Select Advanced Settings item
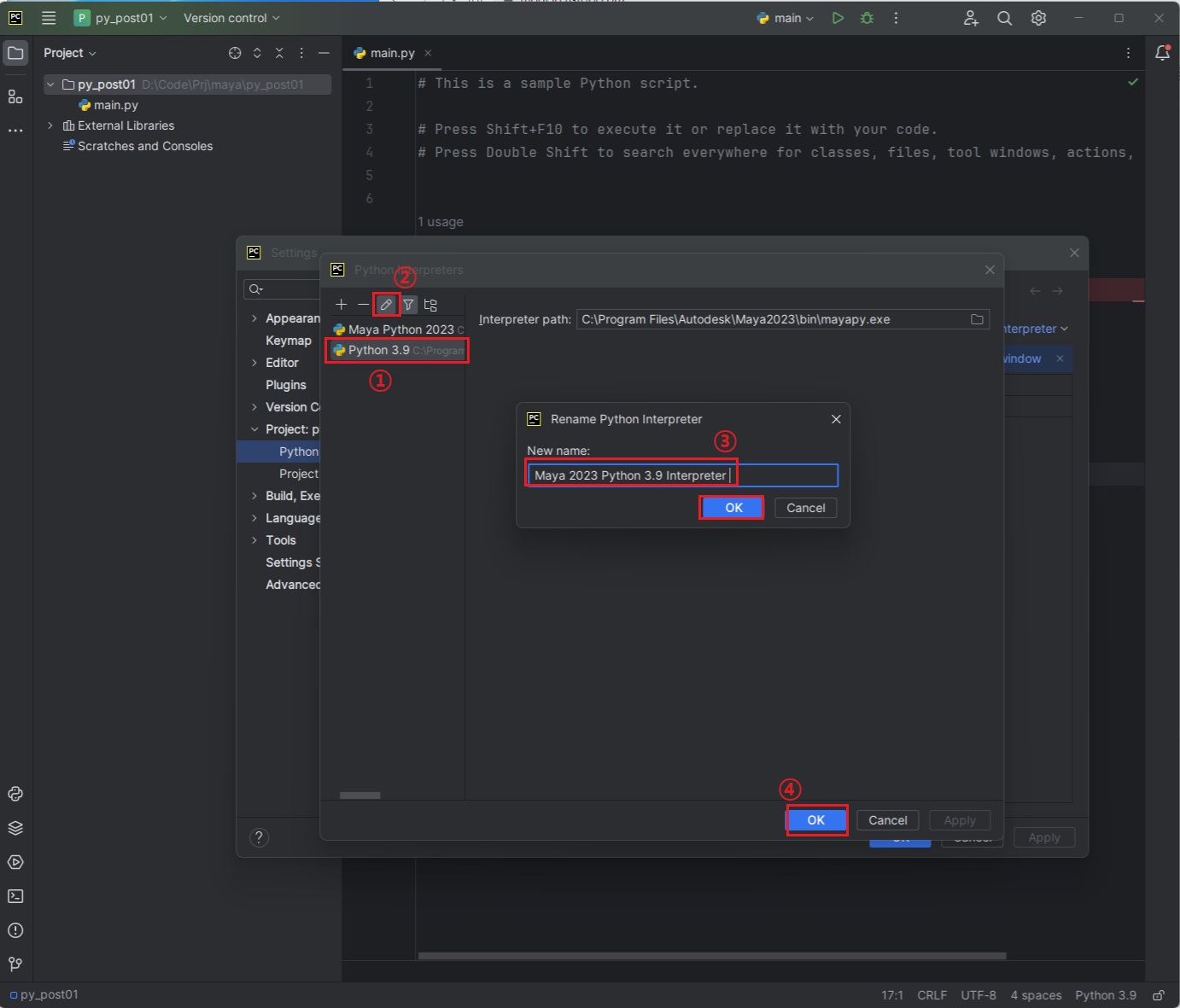Image resolution: width=1180 pixels, height=1008 pixels. pyautogui.click(x=293, y=585)
